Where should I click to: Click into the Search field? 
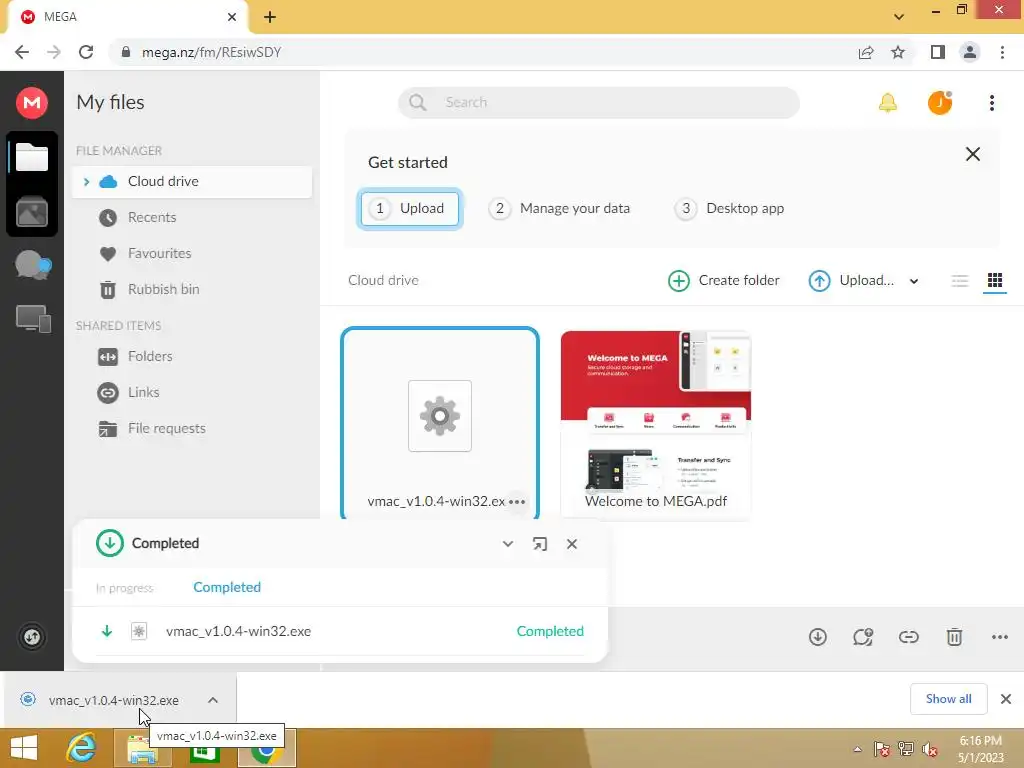click(x=599, y=103)
